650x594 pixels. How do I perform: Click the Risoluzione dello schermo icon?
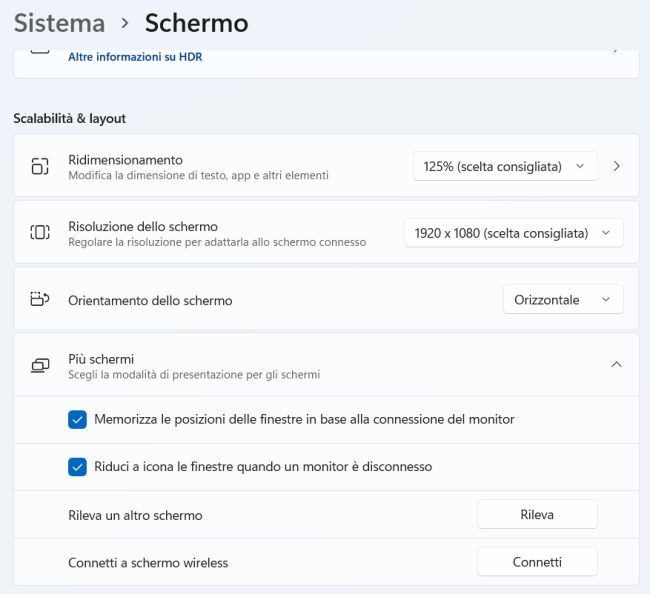(x=40, y=232)
